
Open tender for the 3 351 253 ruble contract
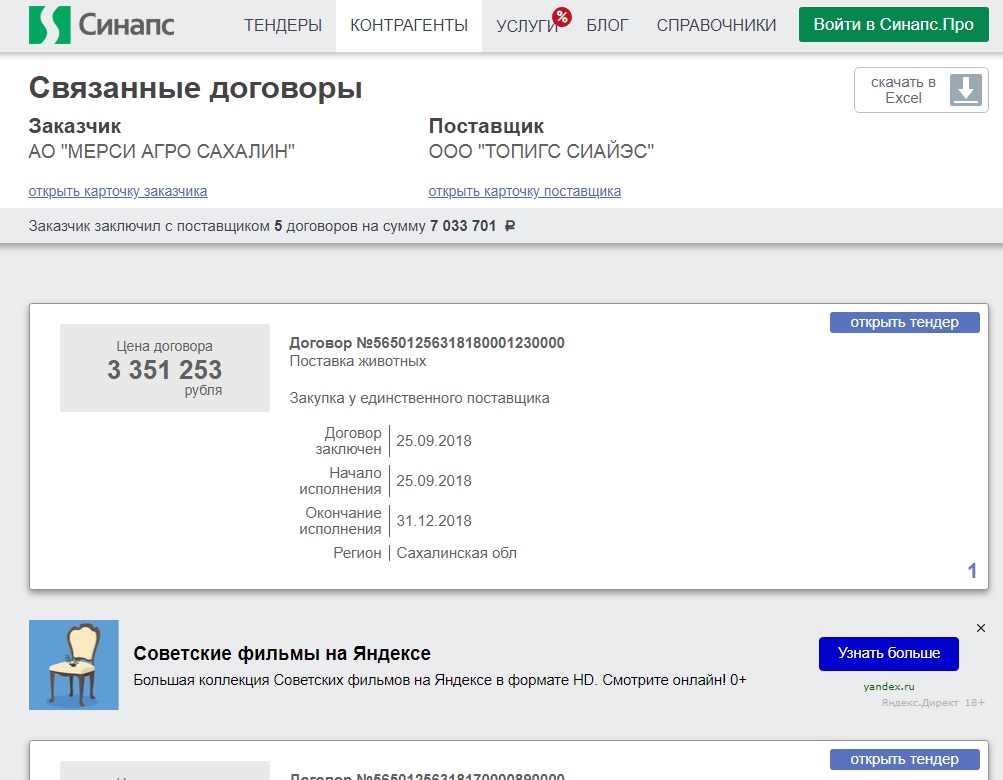coord(904,322)
